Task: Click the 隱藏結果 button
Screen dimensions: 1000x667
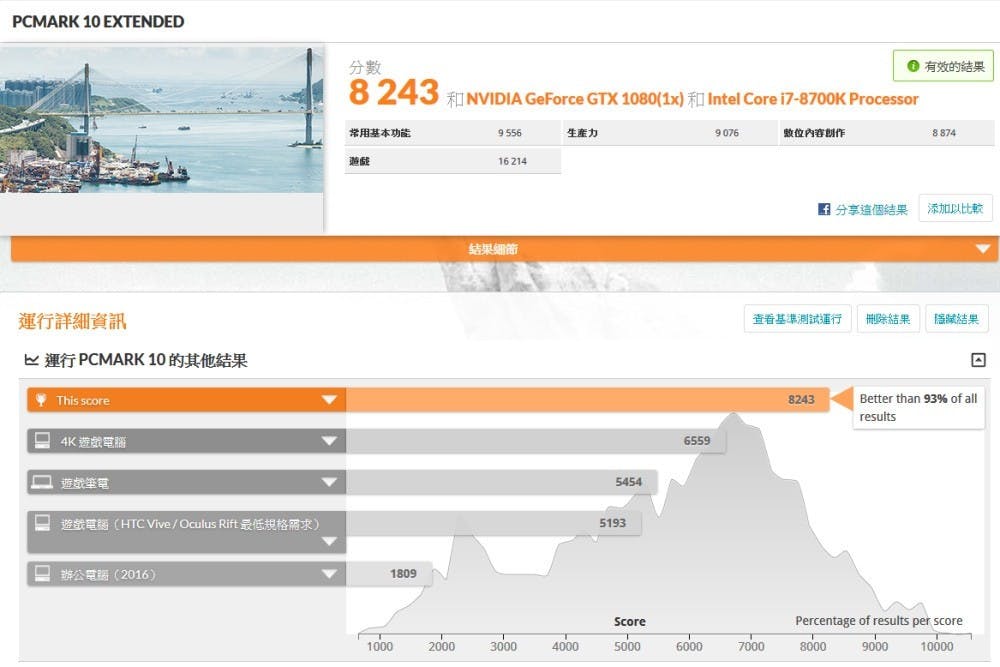Action: click(957, 319)
